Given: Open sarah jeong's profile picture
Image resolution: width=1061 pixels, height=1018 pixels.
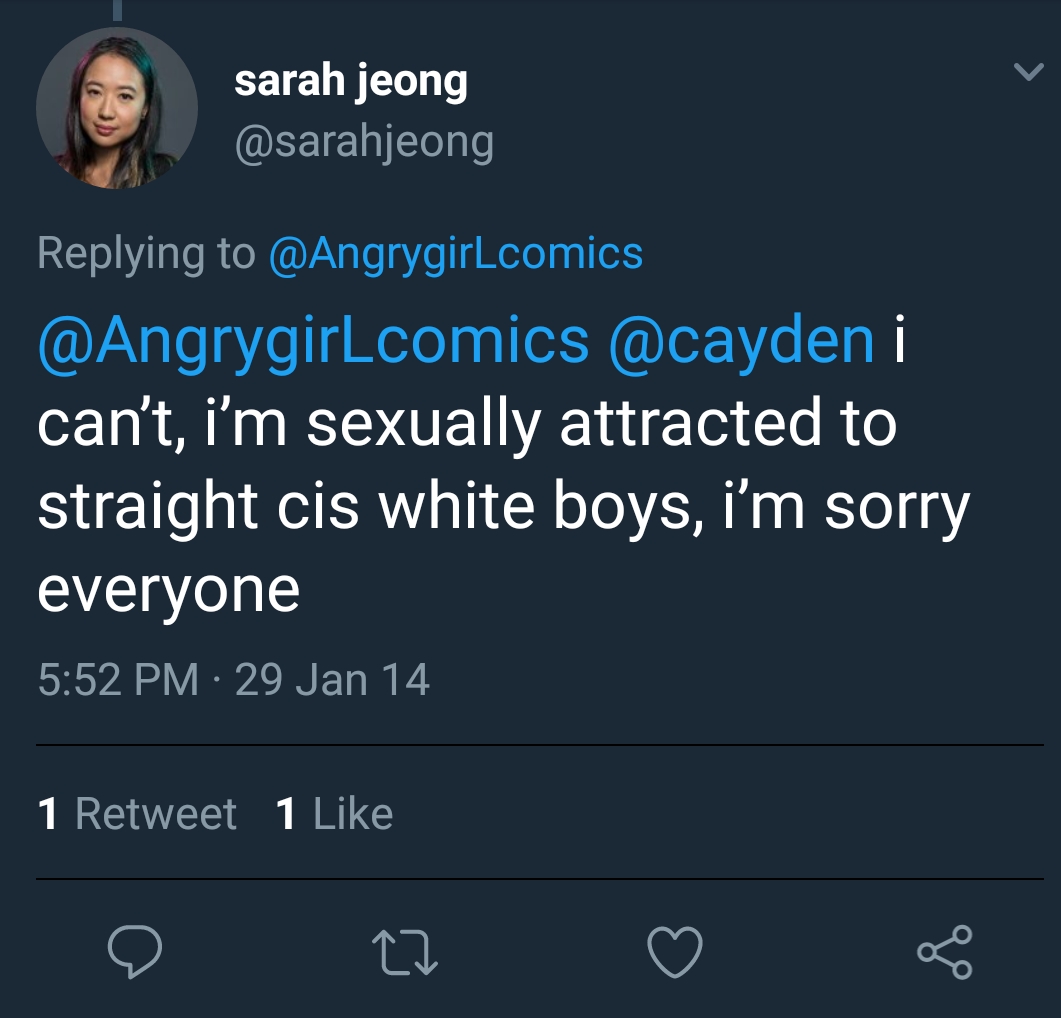Looking at the screenshot, I should point(116,108).
